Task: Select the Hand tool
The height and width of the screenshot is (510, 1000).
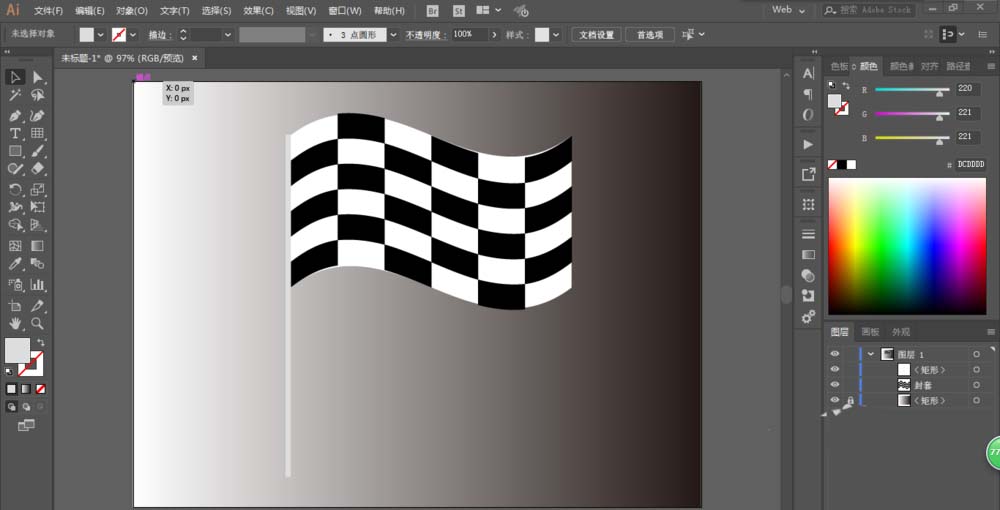Action: tap(15, 323)
